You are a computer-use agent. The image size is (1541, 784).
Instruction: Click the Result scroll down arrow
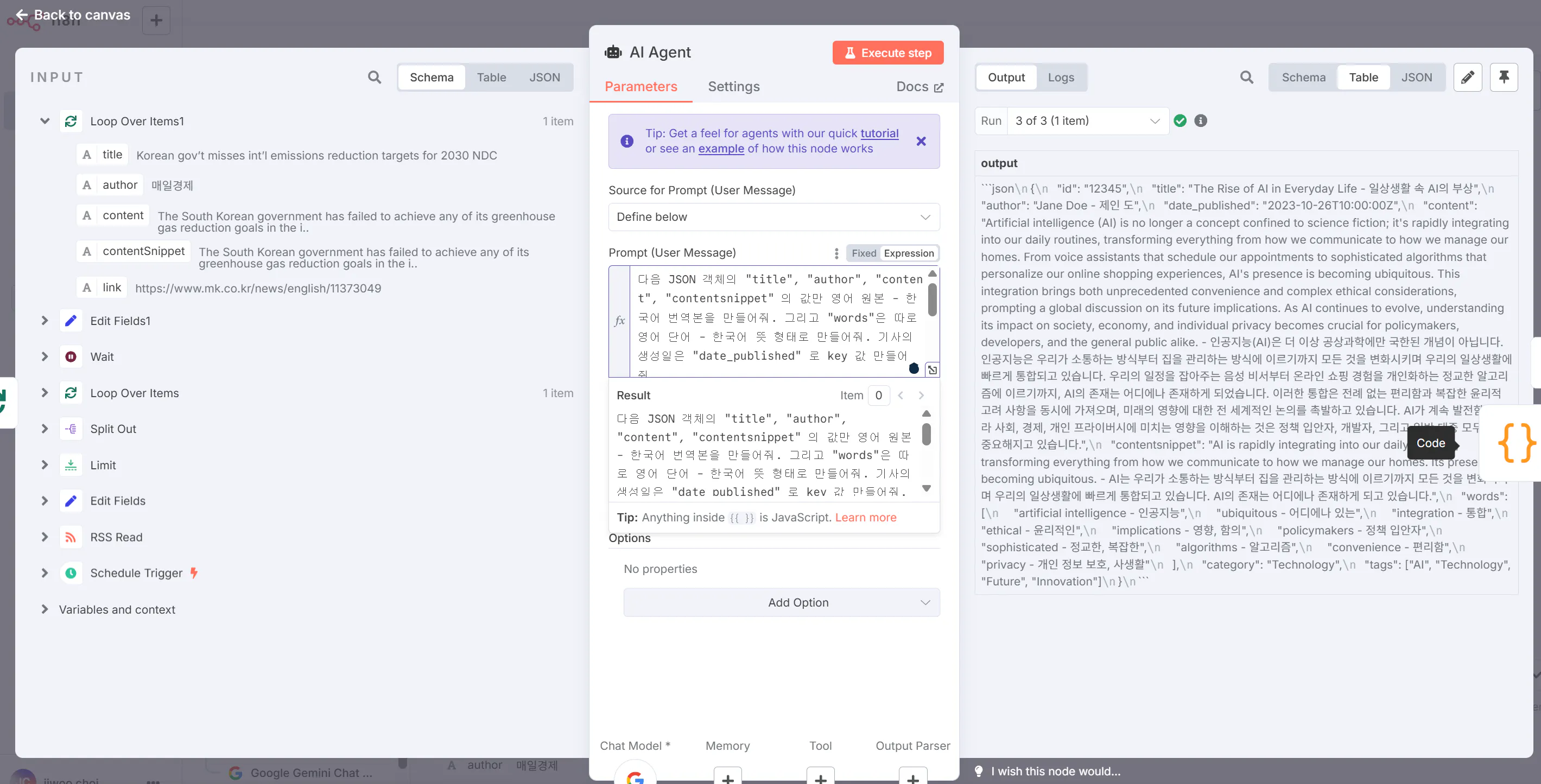click(x=926, y=489)
